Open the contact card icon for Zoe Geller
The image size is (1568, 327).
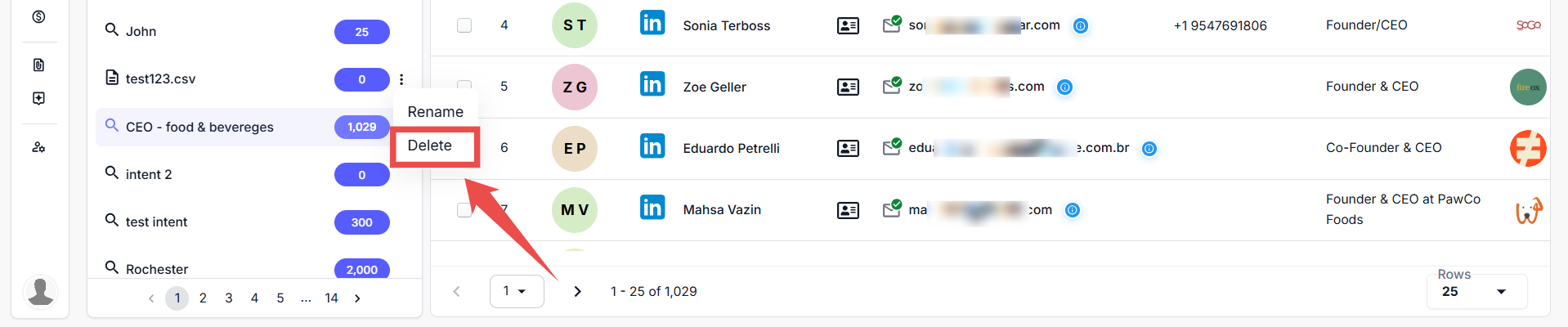tap(848, 87)
